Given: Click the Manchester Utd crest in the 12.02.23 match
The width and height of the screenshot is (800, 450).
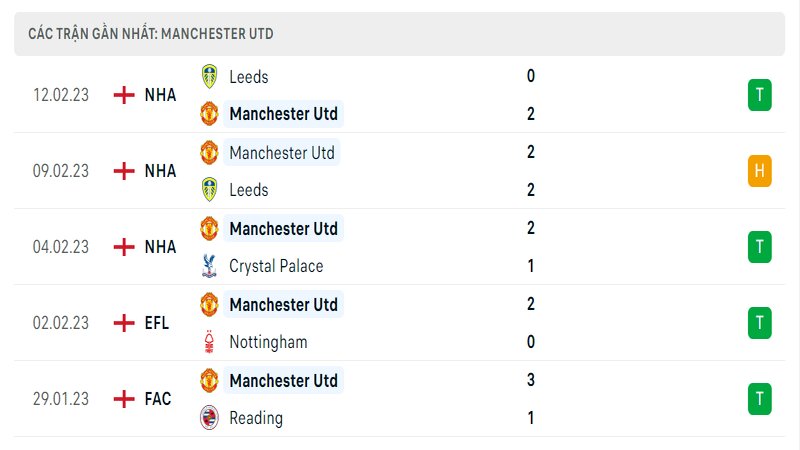Looking at the screenshot, I should pyautogui.click(x=209, y=113).
